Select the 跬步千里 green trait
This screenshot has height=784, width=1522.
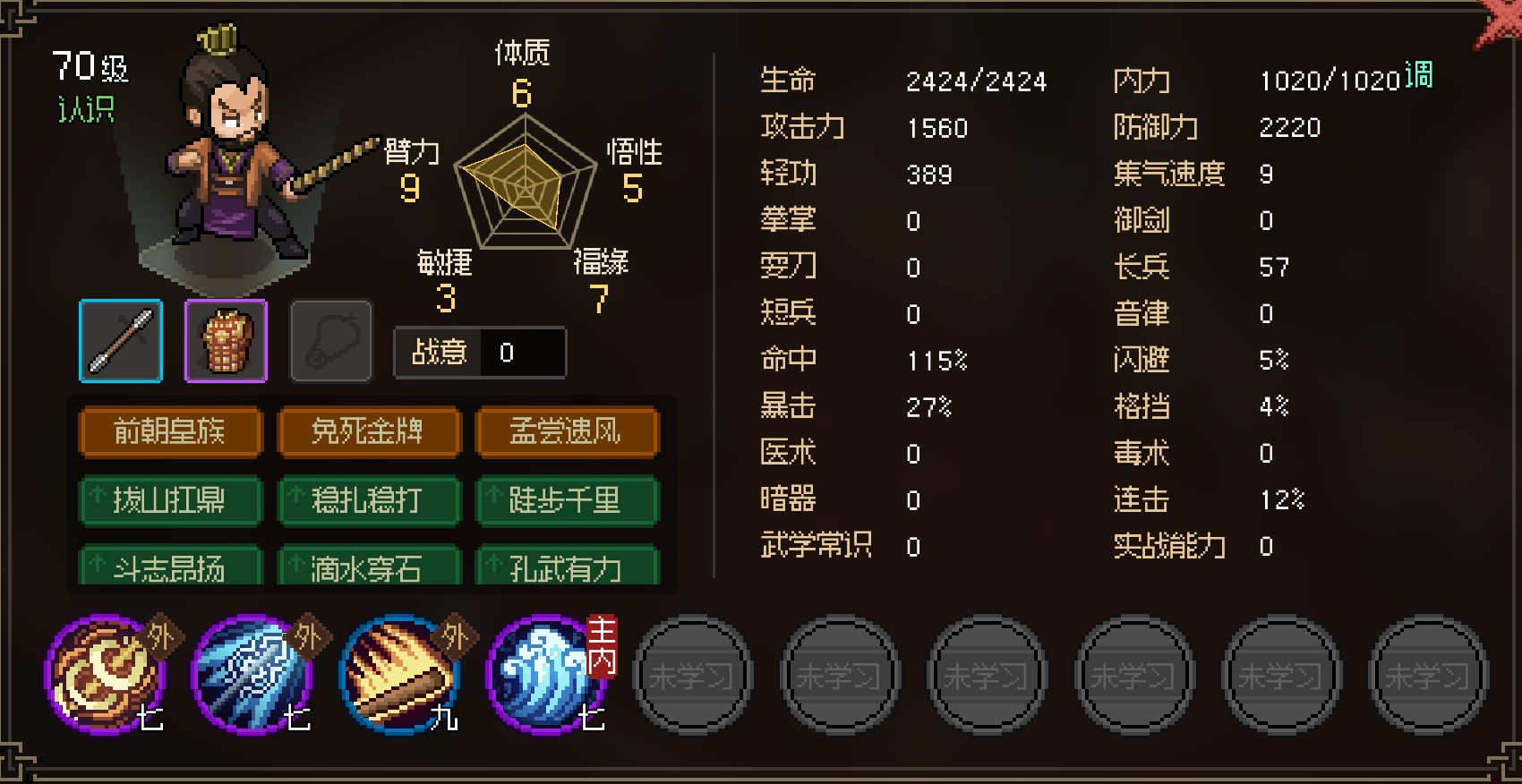[567, 500]
